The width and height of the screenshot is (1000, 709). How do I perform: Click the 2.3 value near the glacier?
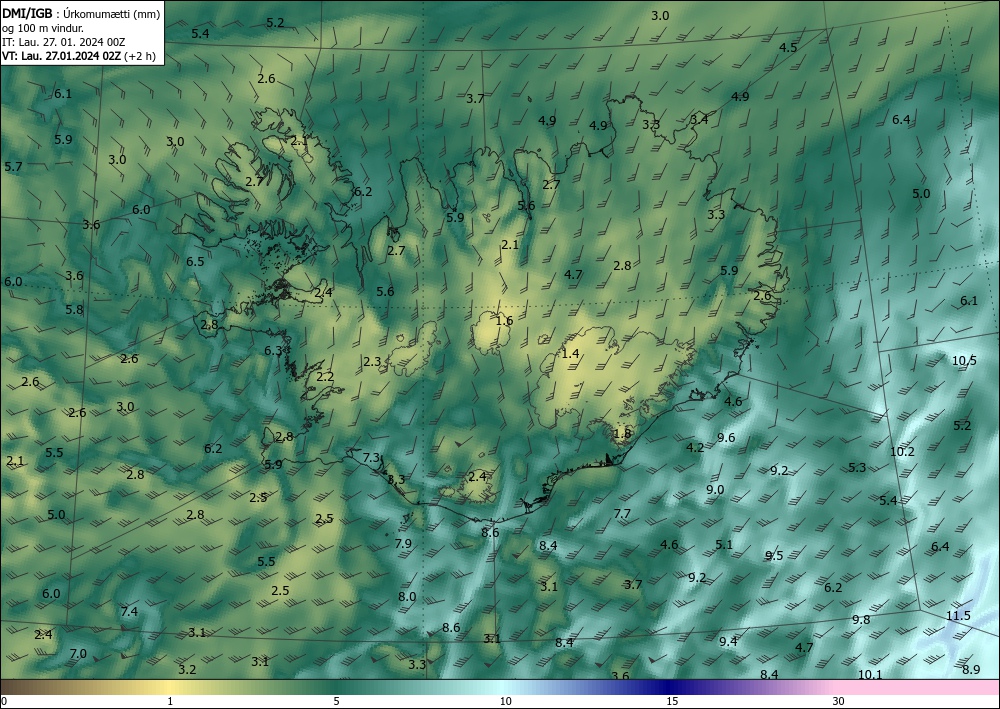pyautogui.click(x=372, y=362)
